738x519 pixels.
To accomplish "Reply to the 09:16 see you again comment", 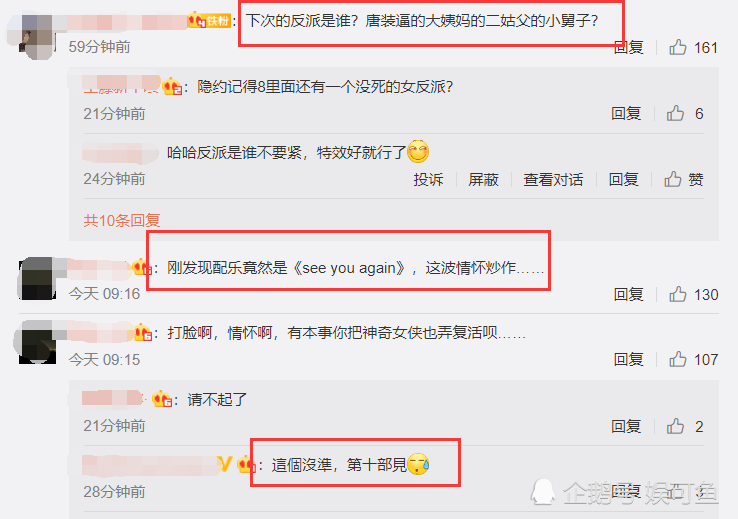I will (628, 294).
